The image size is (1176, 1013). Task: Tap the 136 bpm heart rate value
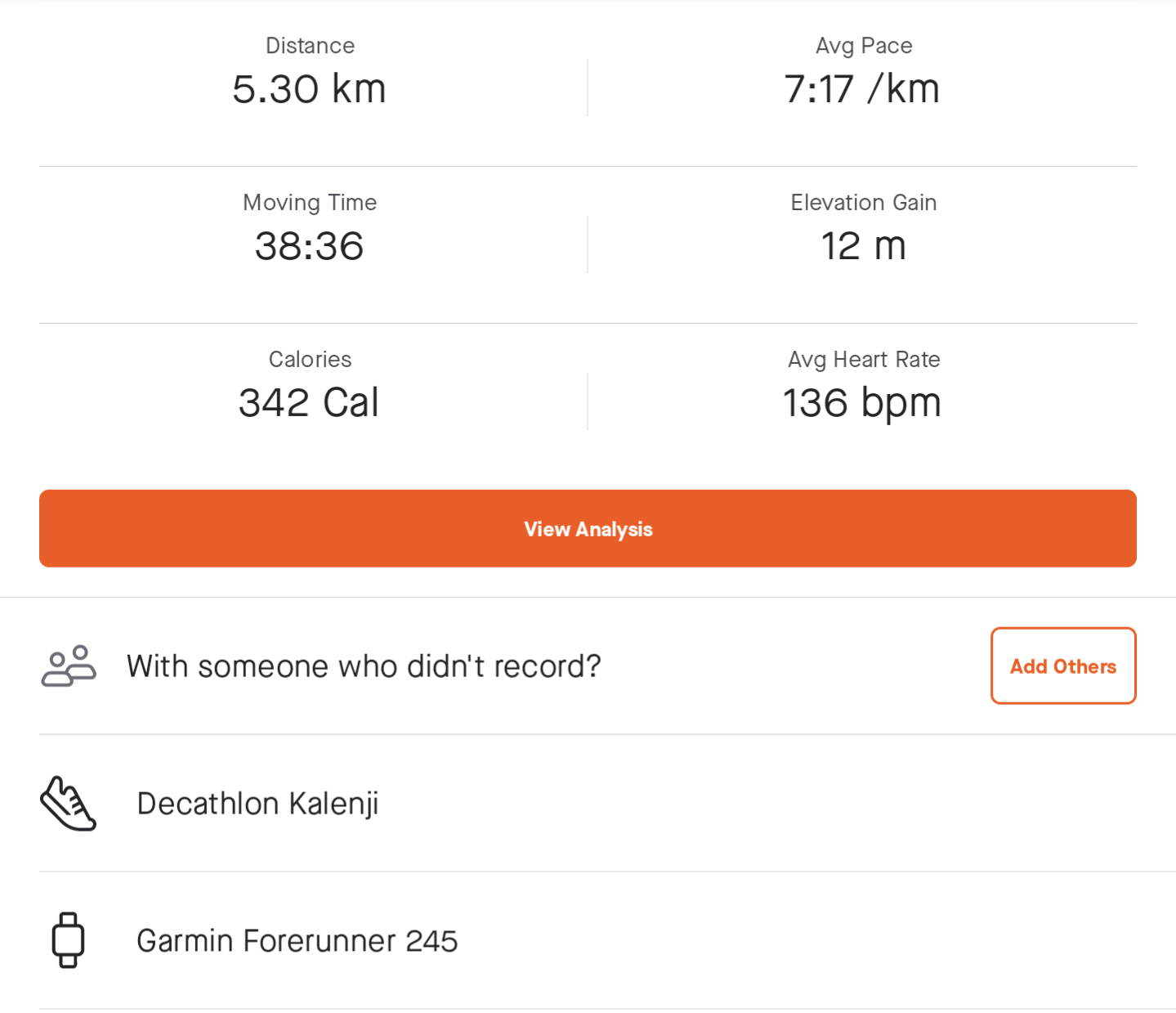pyautogui.click(x=862, y=403)
